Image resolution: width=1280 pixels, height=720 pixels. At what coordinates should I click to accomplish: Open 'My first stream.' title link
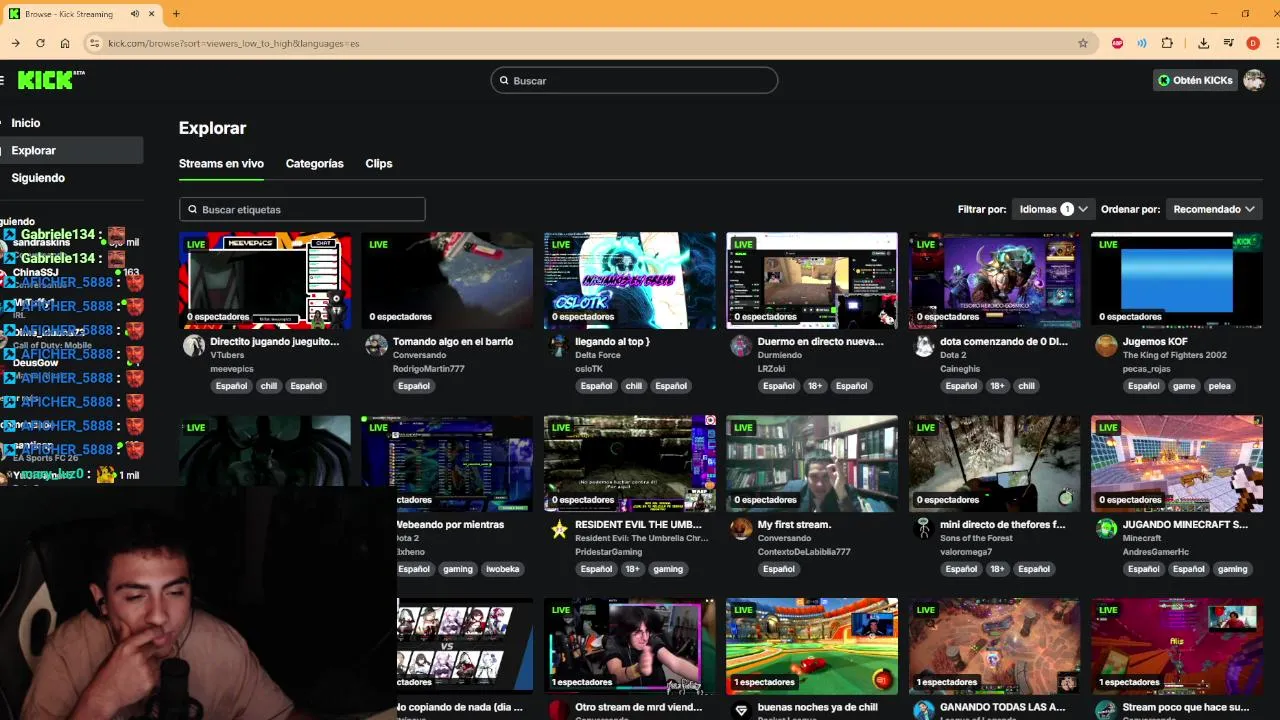(x=794, y=524)
